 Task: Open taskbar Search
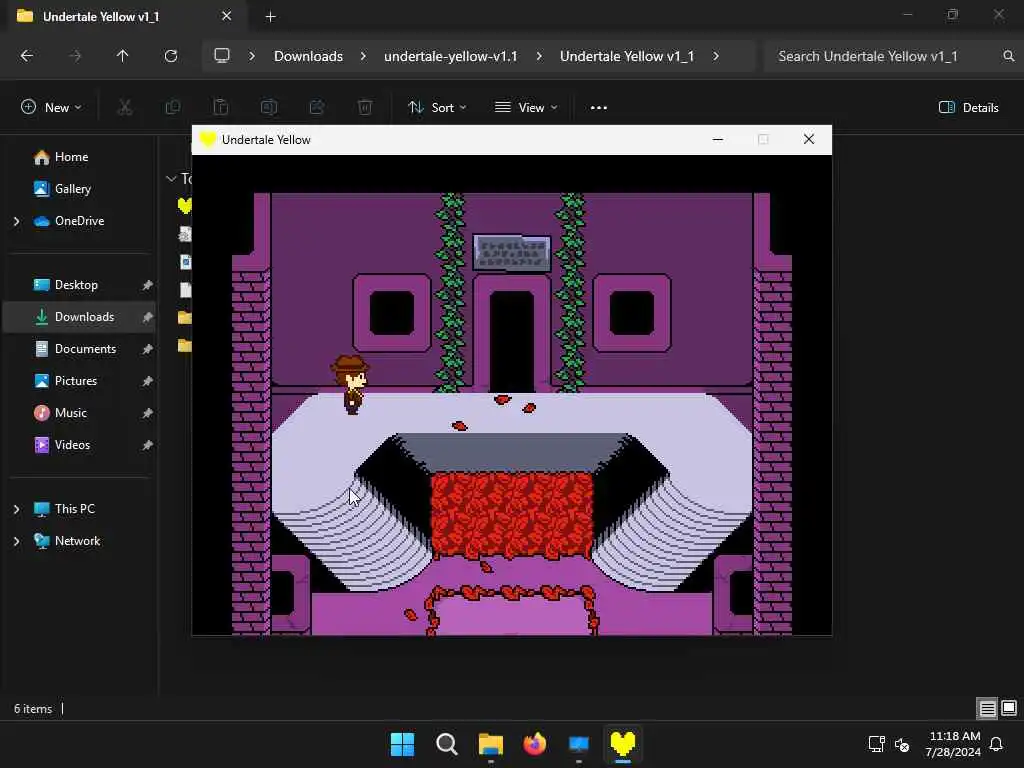[447, 744]
